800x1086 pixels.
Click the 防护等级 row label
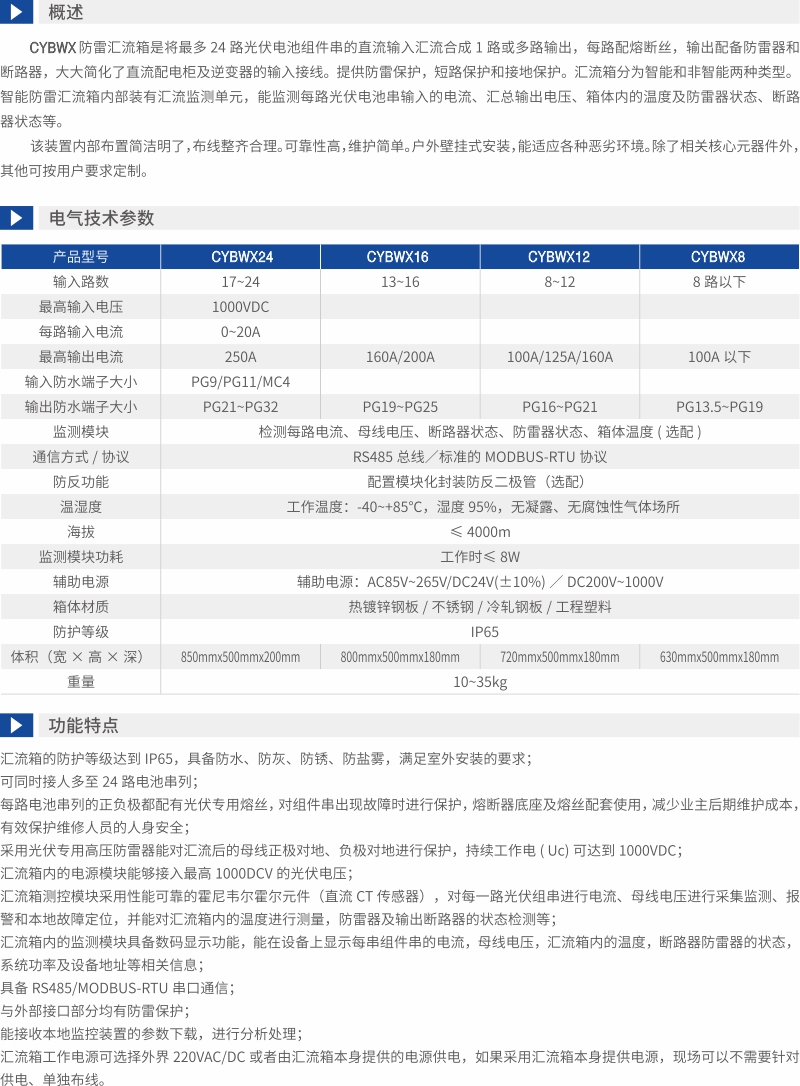[80, 631]
